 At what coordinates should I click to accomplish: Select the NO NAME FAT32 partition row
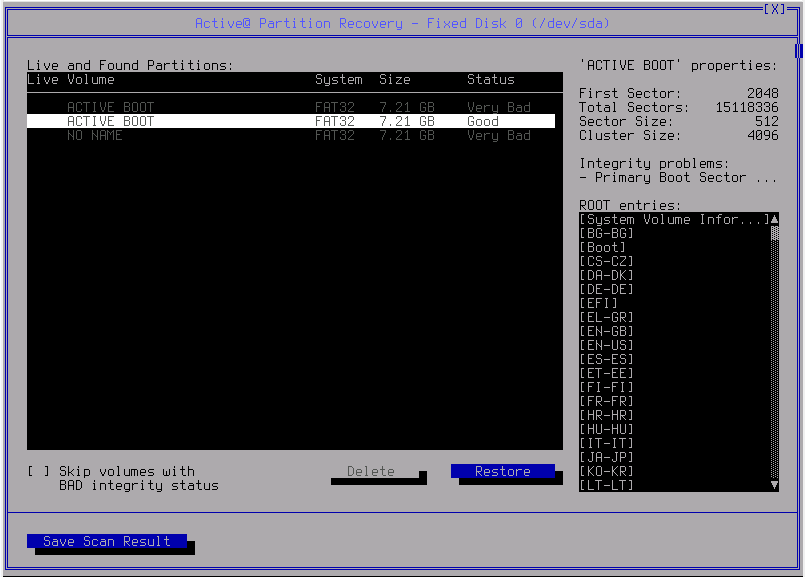[x=291, y=136]
